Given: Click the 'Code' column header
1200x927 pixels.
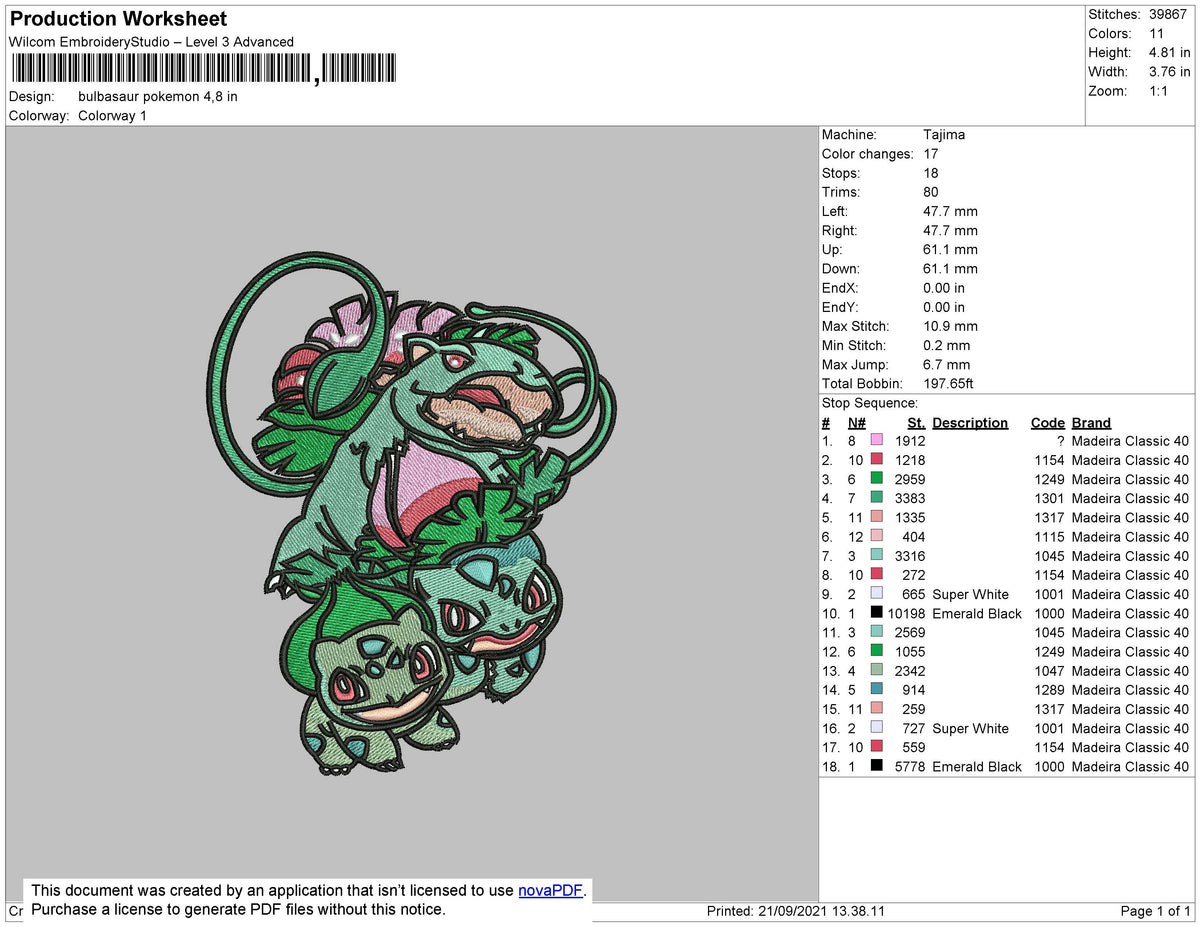Looking at the screenshot, I should (x=1047, y=423).
